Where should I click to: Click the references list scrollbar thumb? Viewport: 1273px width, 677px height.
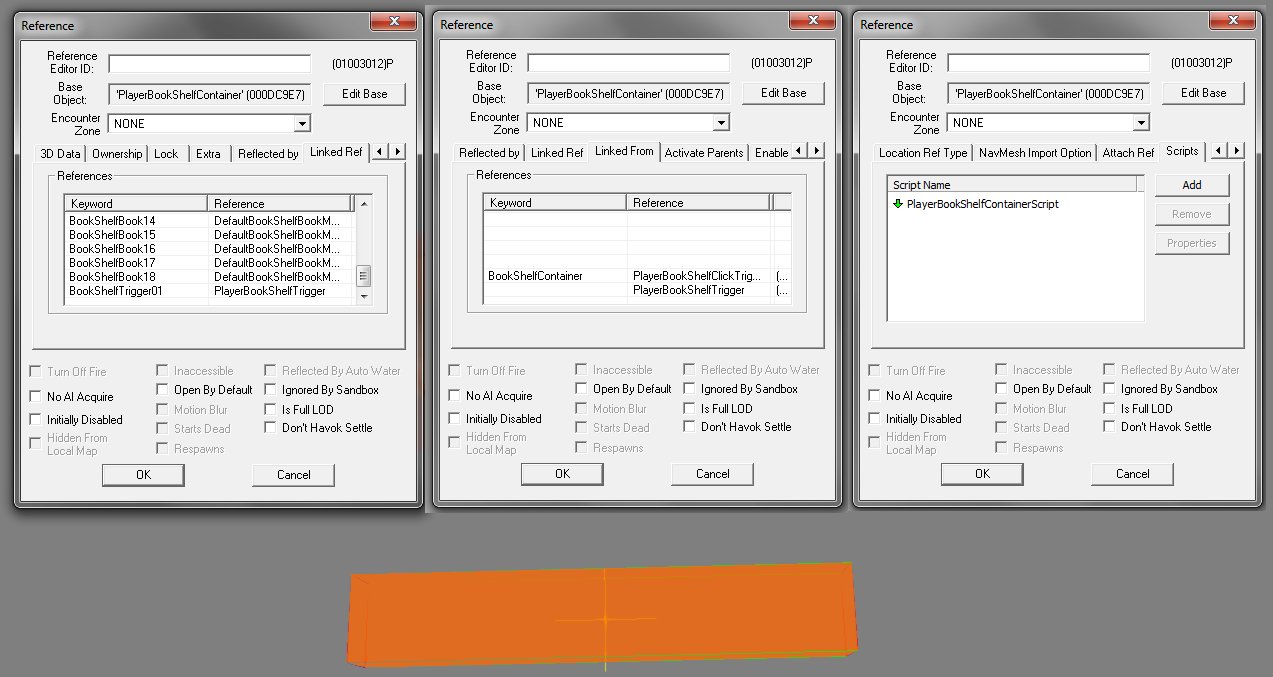364,276
